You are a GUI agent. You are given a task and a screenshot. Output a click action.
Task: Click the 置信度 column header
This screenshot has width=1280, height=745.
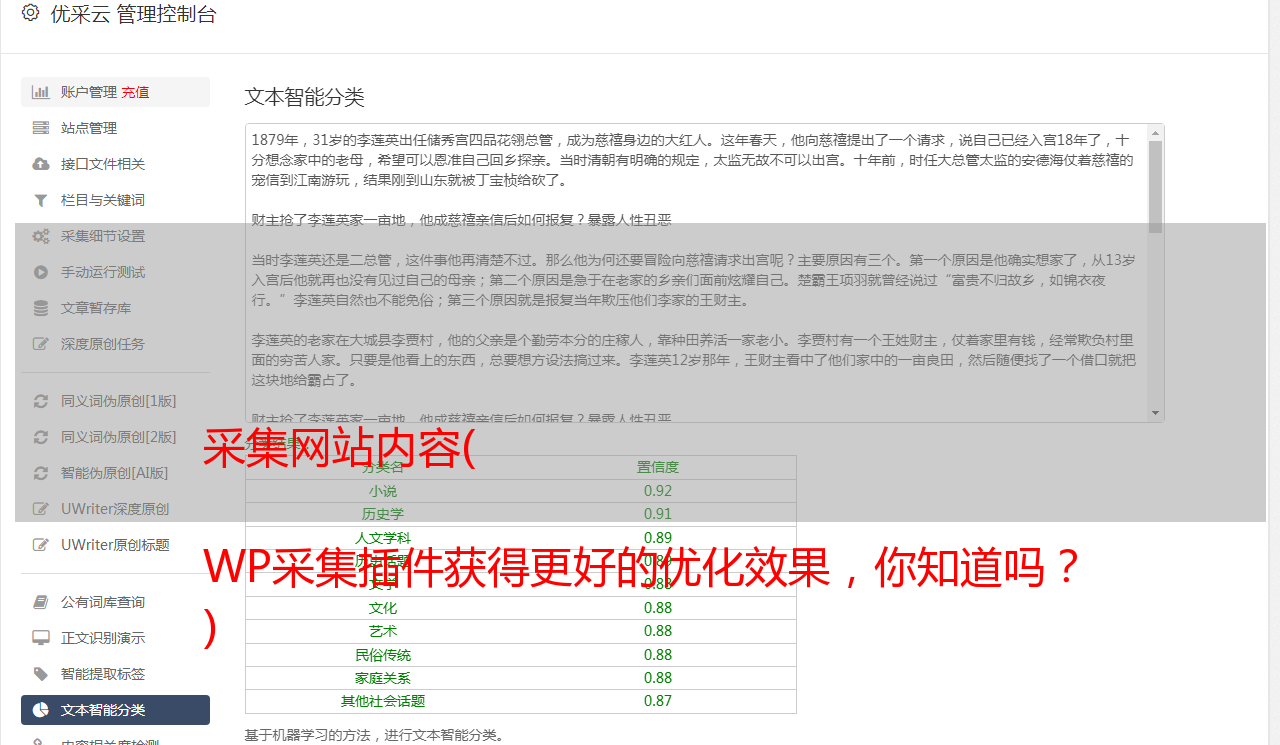click(x=658, y=467)
